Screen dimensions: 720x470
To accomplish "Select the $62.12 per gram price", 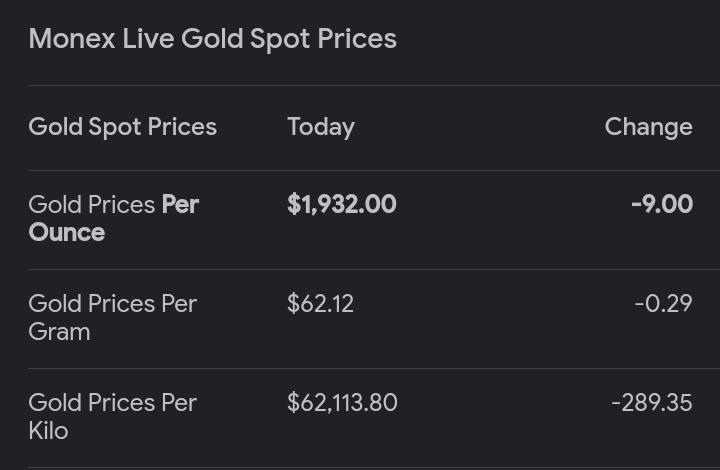I will 320,303.
